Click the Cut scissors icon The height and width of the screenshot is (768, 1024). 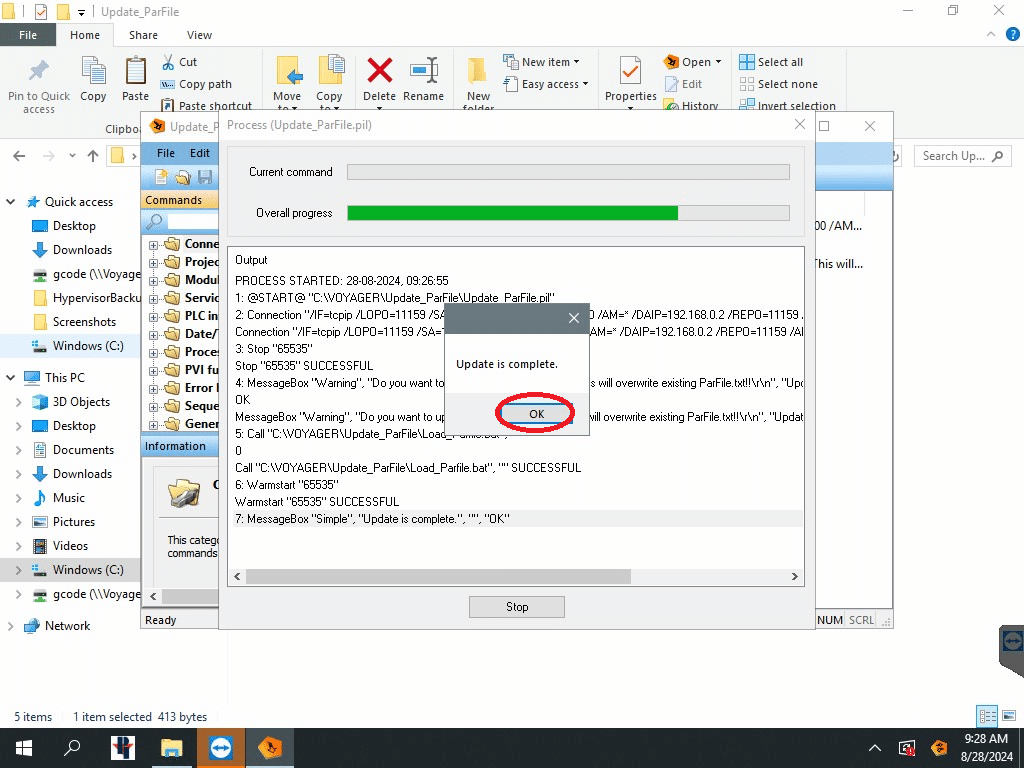pos(167,62)
